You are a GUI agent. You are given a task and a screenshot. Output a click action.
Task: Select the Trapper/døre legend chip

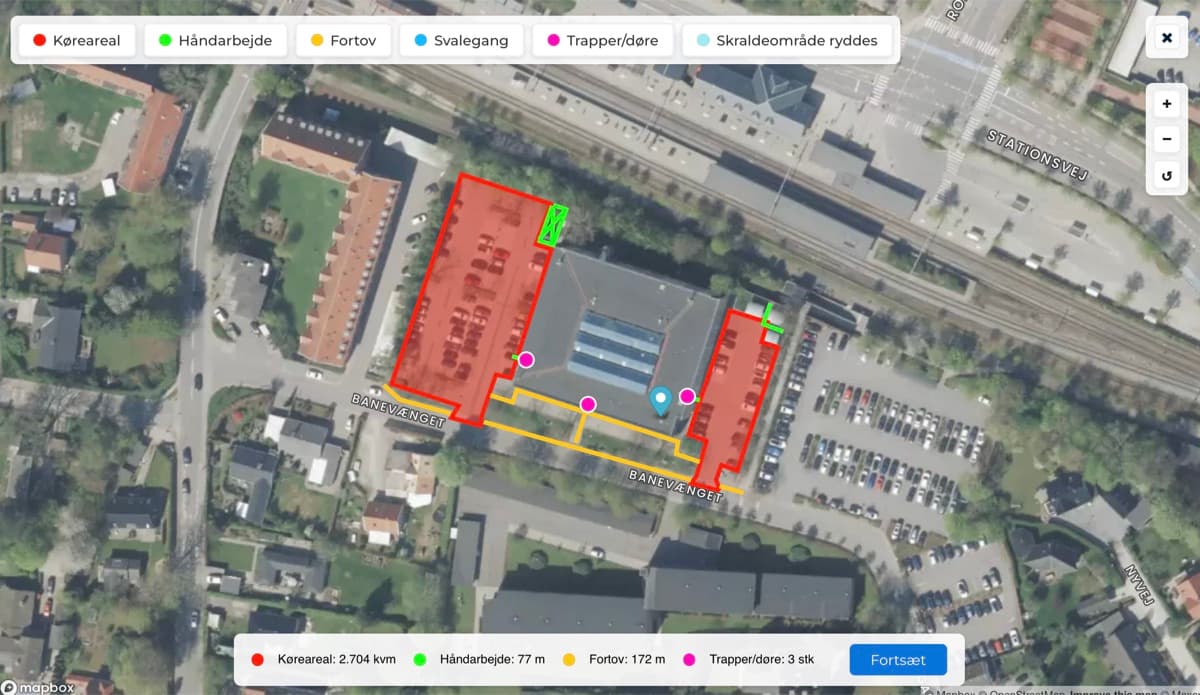[x=602, y=40]
